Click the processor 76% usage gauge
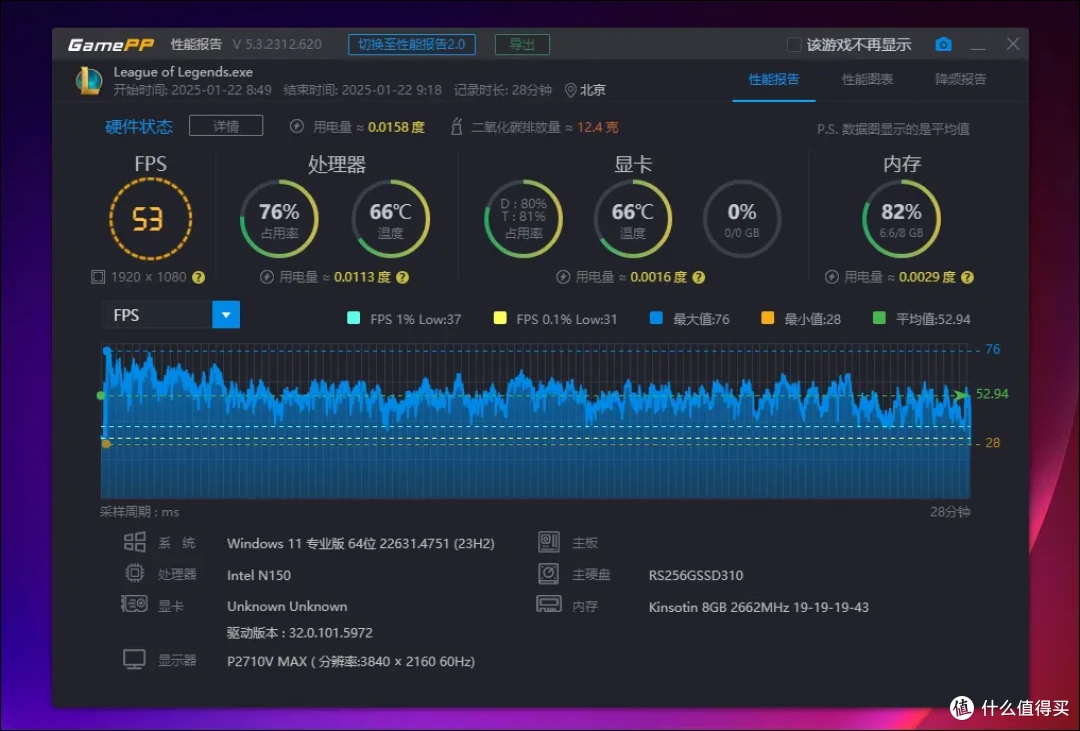This screenshot has width=1080, height=731. click(x=279, y=219)
